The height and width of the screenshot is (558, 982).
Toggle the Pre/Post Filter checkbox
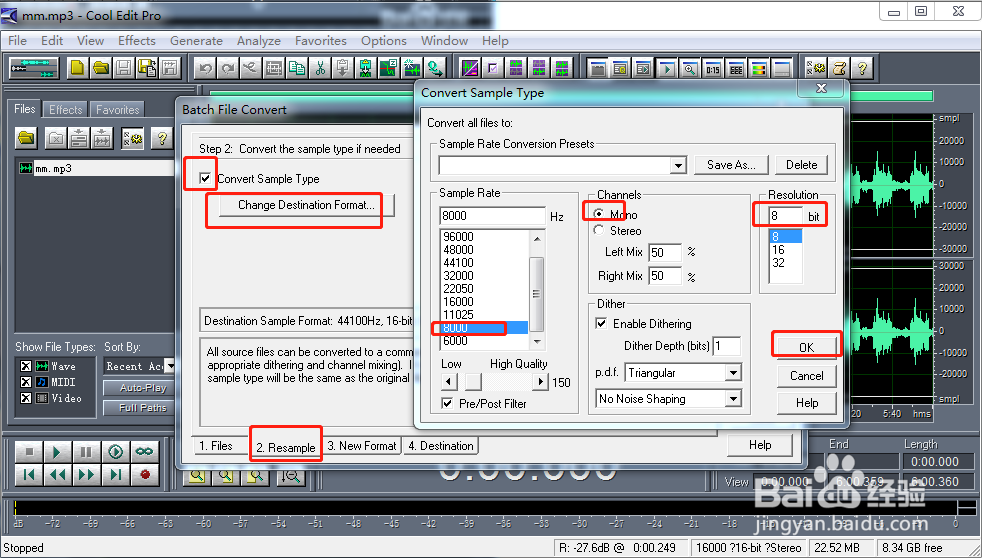point(447,403)
